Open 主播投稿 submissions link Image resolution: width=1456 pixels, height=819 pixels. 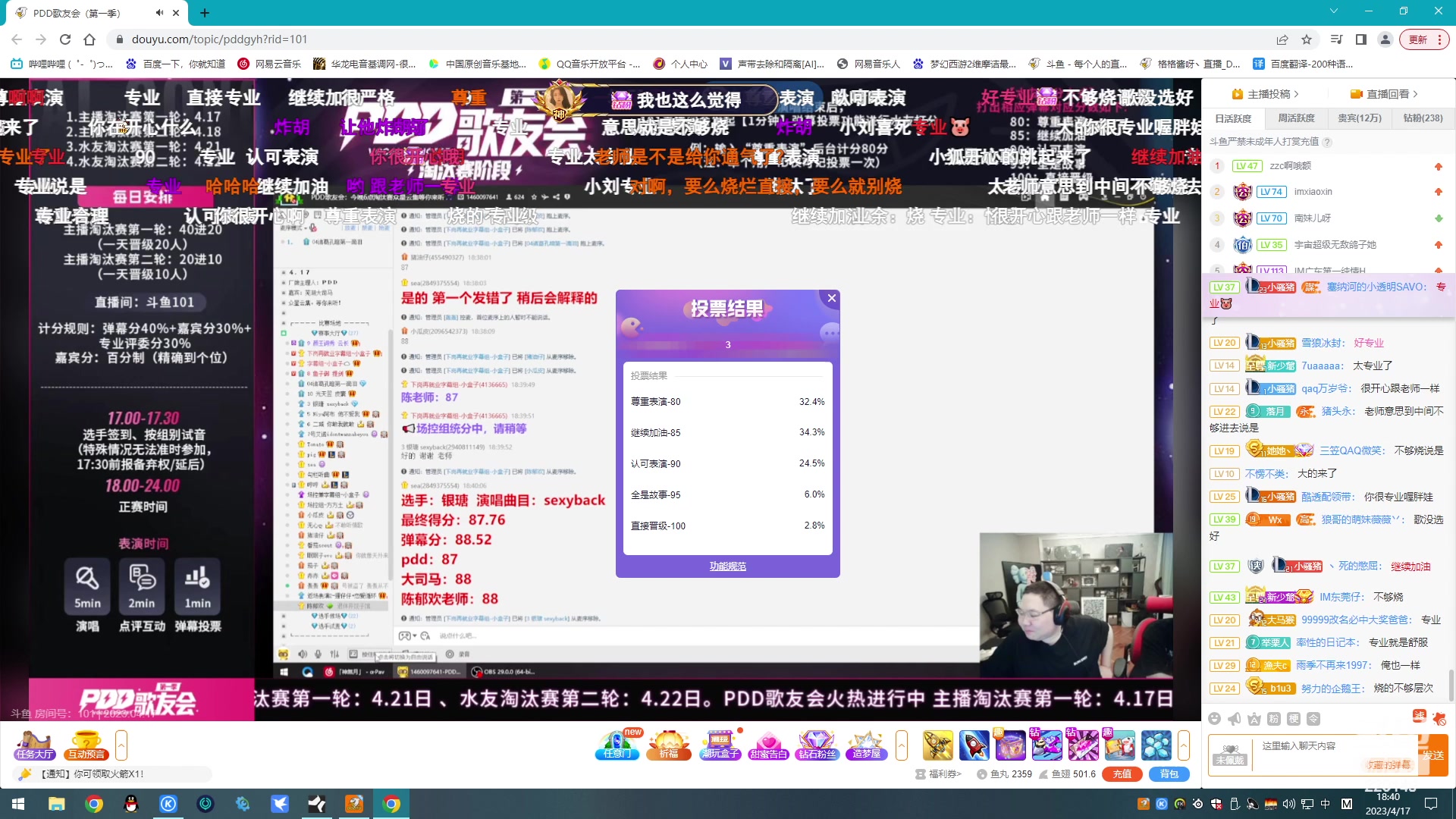[1265, 94]
